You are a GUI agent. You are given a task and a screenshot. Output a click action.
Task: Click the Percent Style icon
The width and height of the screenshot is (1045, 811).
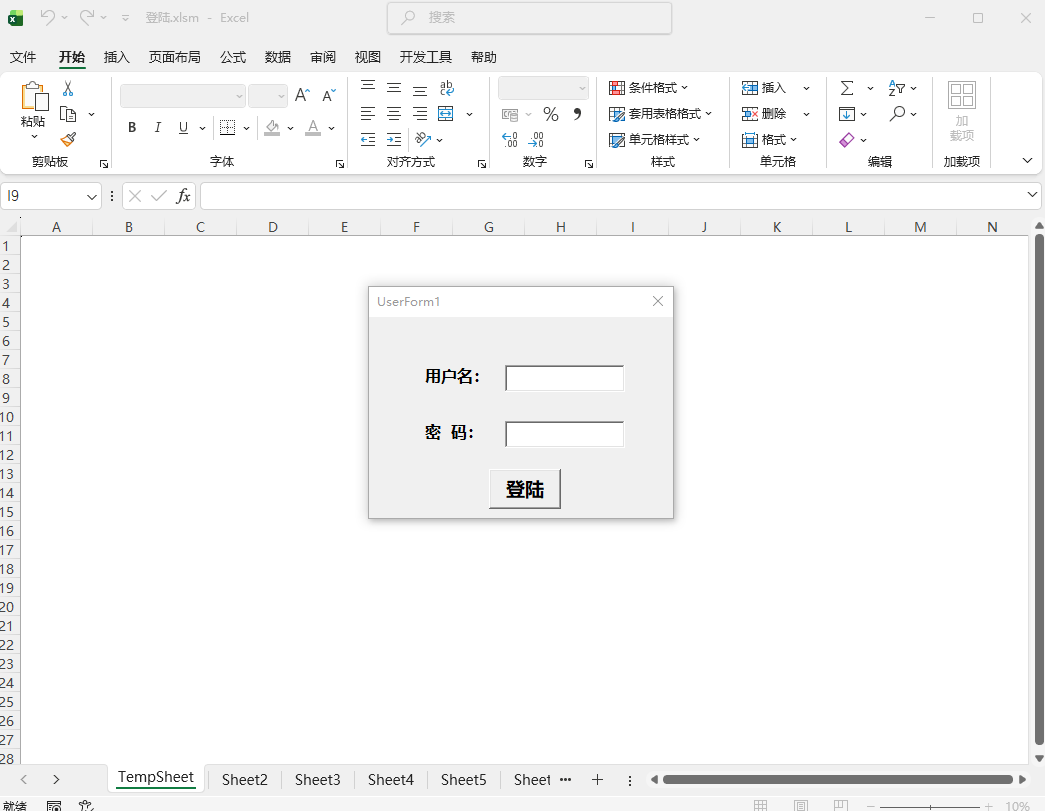coord(551,114)
